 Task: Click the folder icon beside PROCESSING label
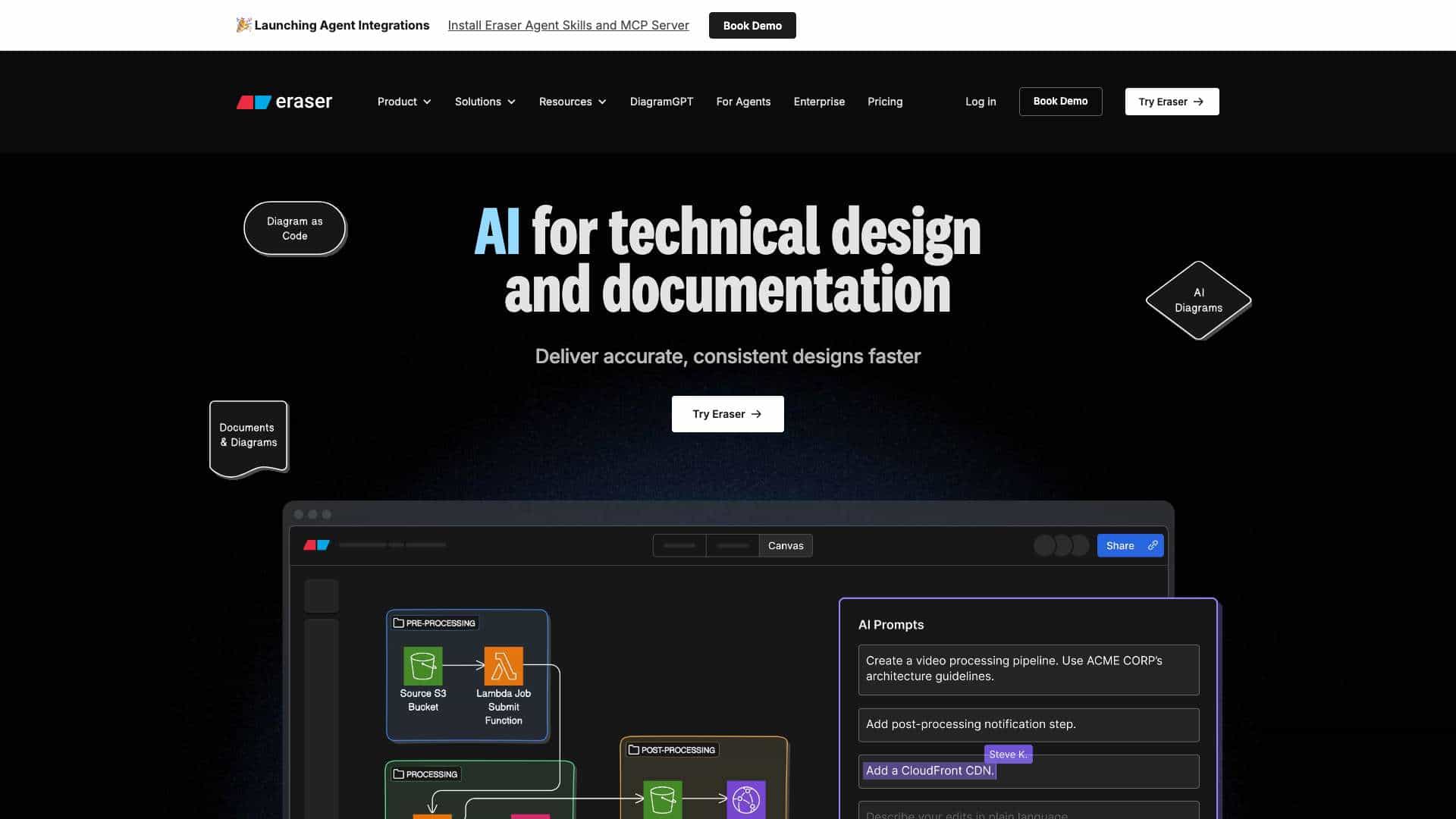tap(398, 774)
